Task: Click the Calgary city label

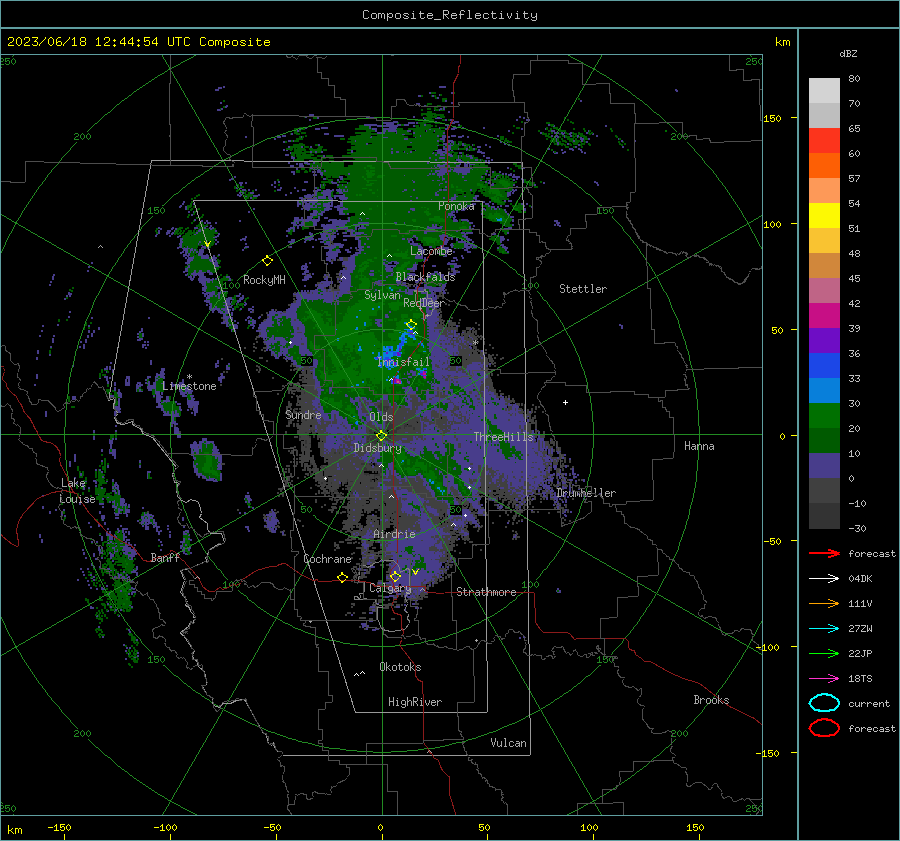Action: click(390, 588)
